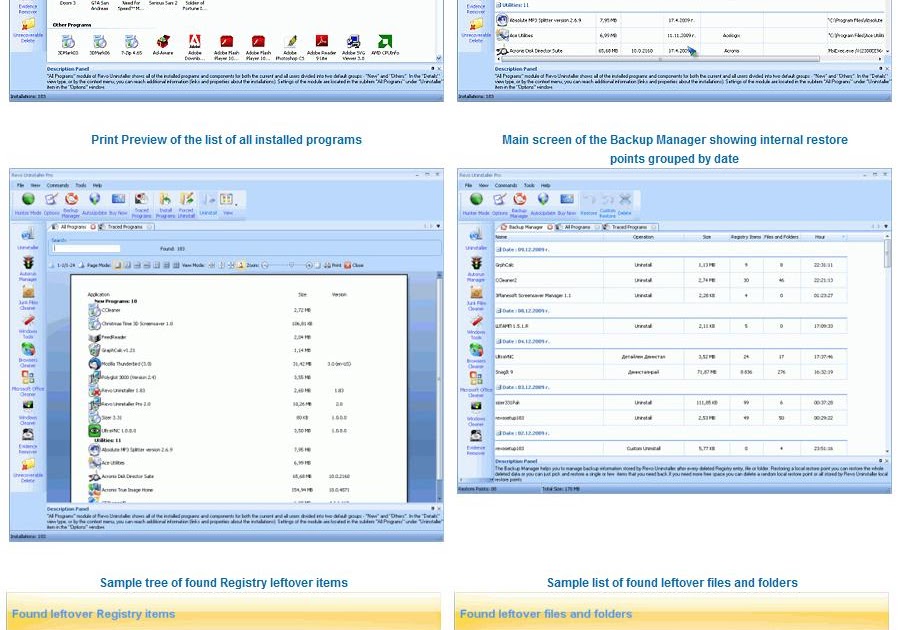Click the Print button in preview toolbar
This screenshot has height=630, width=900.
(x=332, y=265)
